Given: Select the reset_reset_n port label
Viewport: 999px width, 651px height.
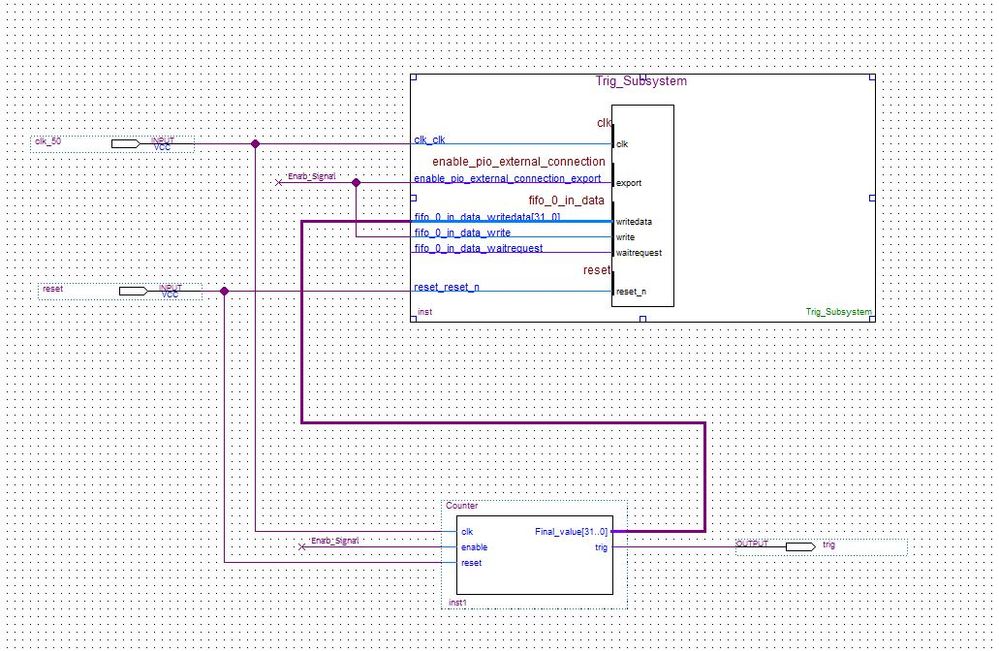Looking at the screenshot, I should tap(446, 288).
